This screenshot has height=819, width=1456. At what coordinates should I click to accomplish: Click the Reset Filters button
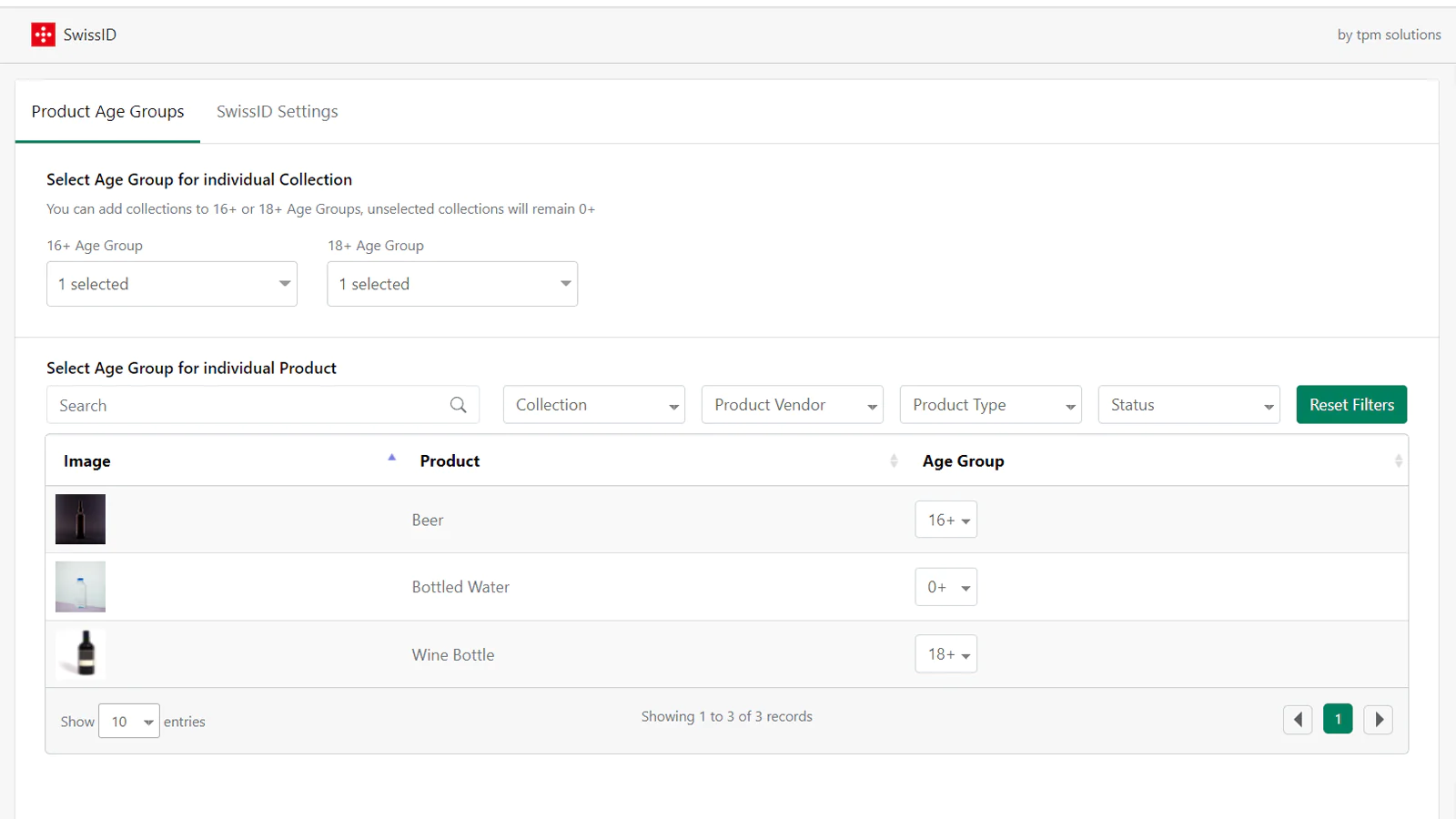pos(1351,405)
